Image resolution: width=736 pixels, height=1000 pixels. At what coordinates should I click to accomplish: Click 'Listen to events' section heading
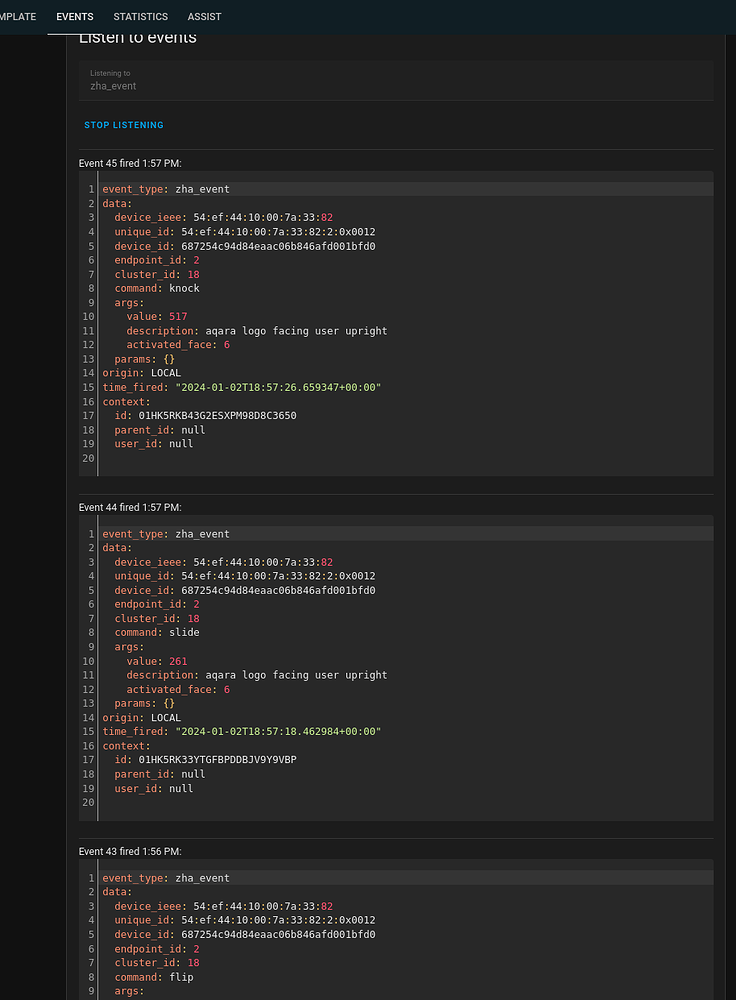point(138,39)
